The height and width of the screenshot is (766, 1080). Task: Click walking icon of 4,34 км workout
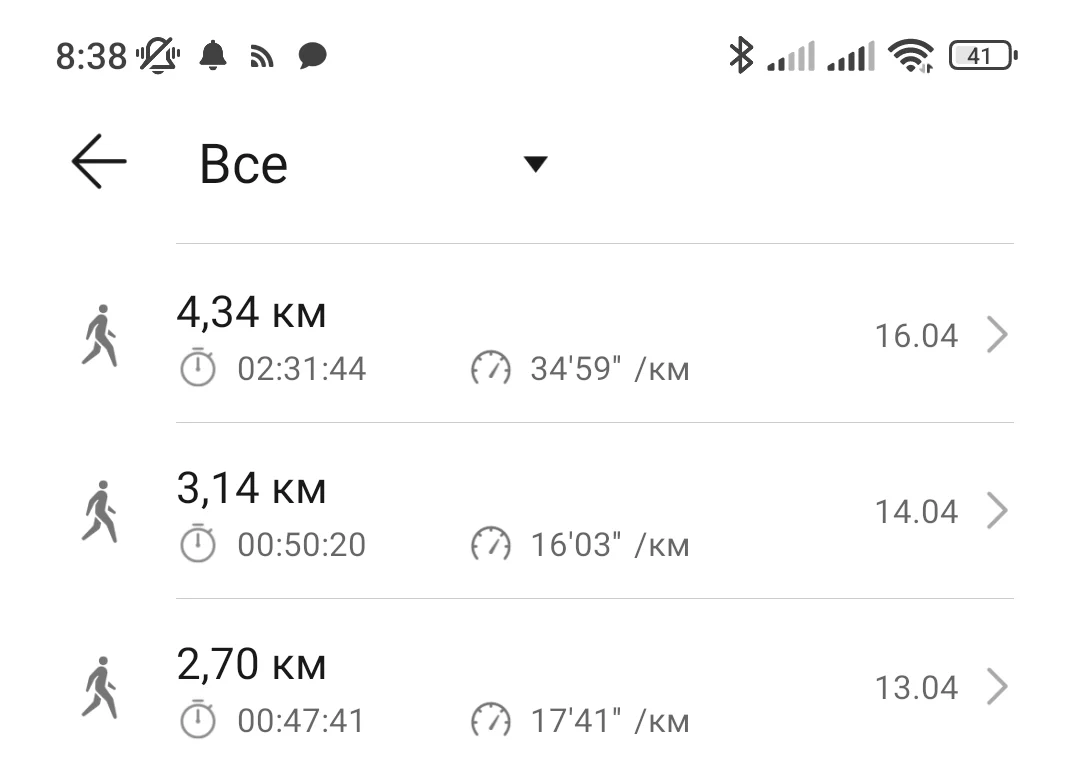(x=100, y=336)
